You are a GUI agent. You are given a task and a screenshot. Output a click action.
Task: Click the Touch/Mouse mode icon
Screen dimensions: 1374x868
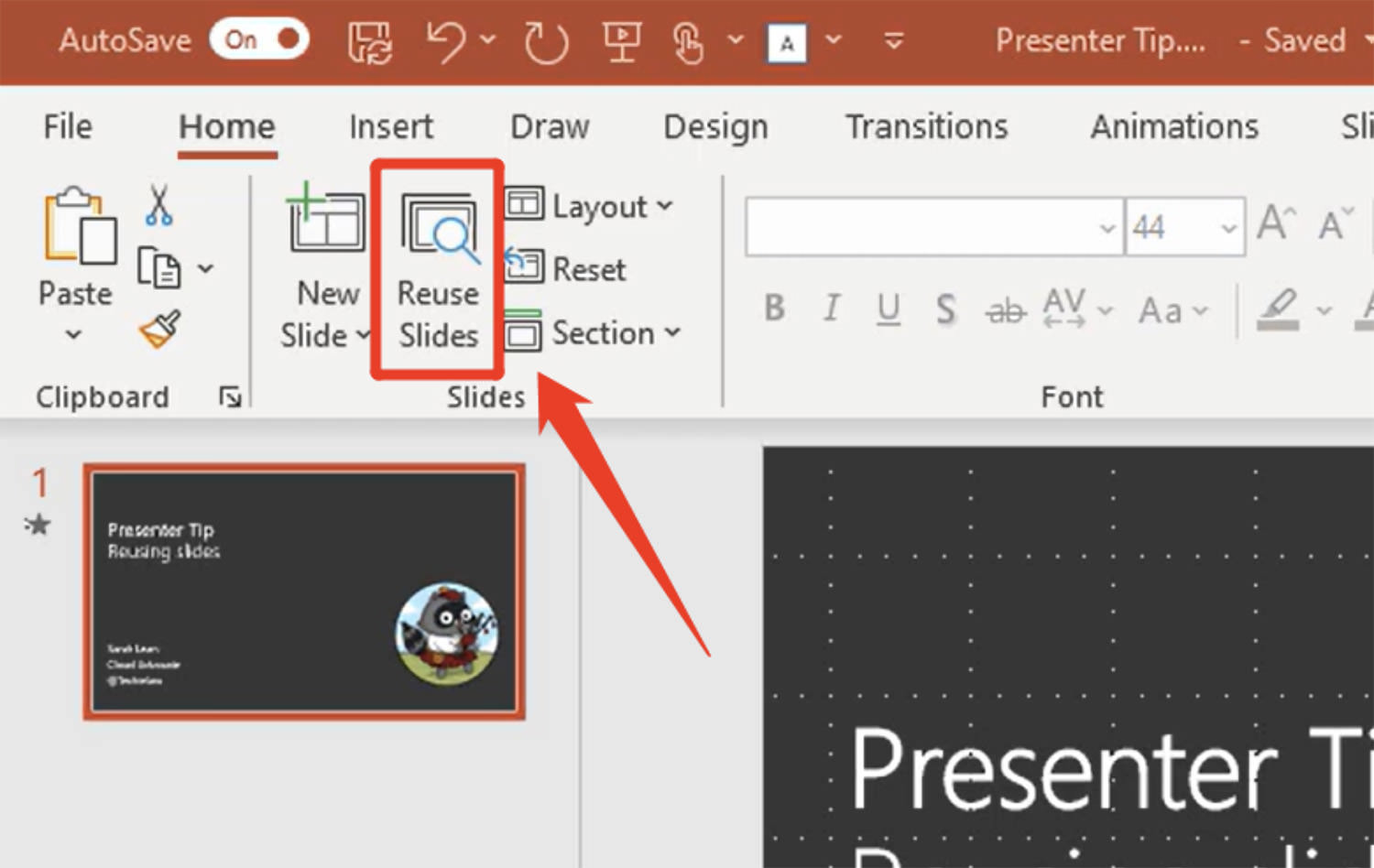[687, 42]
